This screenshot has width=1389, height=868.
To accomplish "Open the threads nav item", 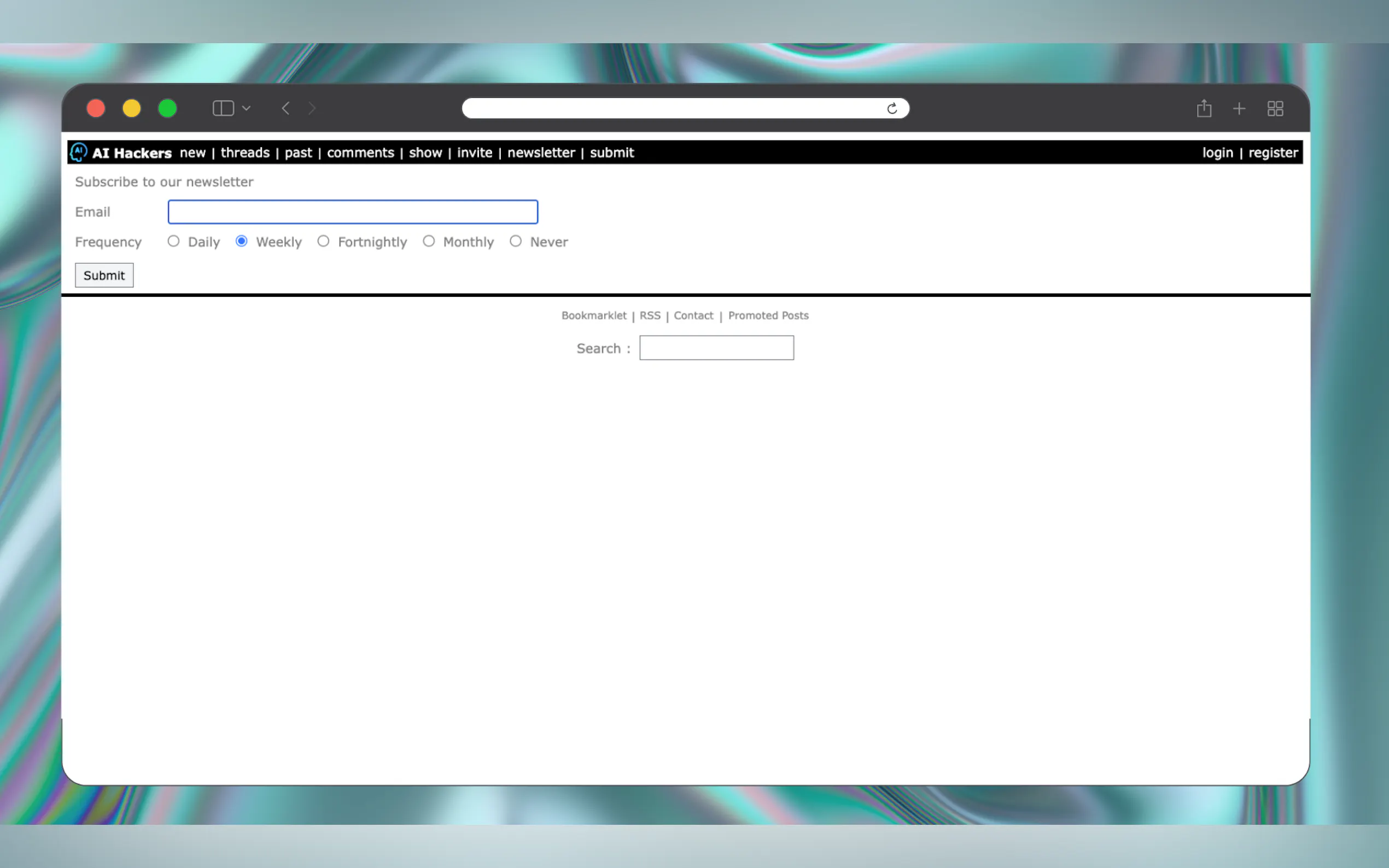I will click(245, 153).
